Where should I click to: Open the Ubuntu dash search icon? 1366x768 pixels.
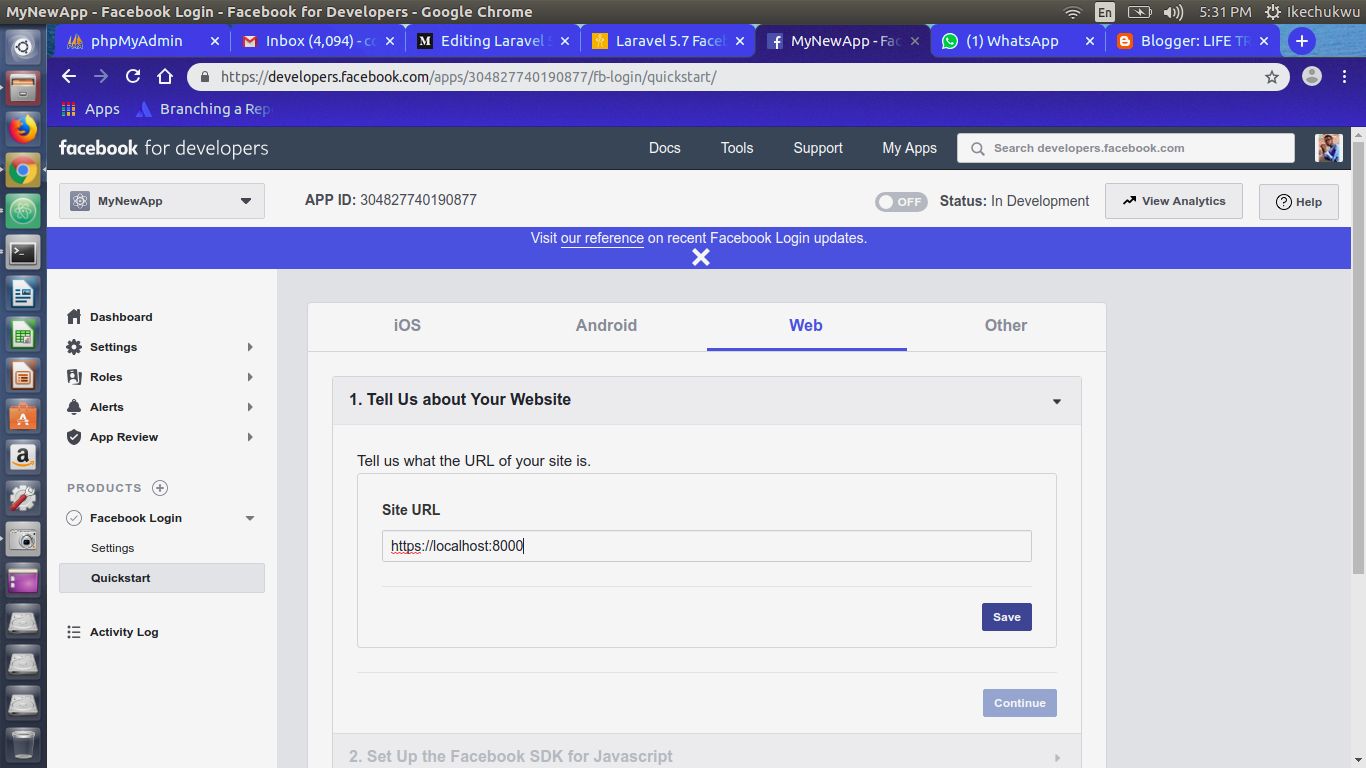point(23,46)
